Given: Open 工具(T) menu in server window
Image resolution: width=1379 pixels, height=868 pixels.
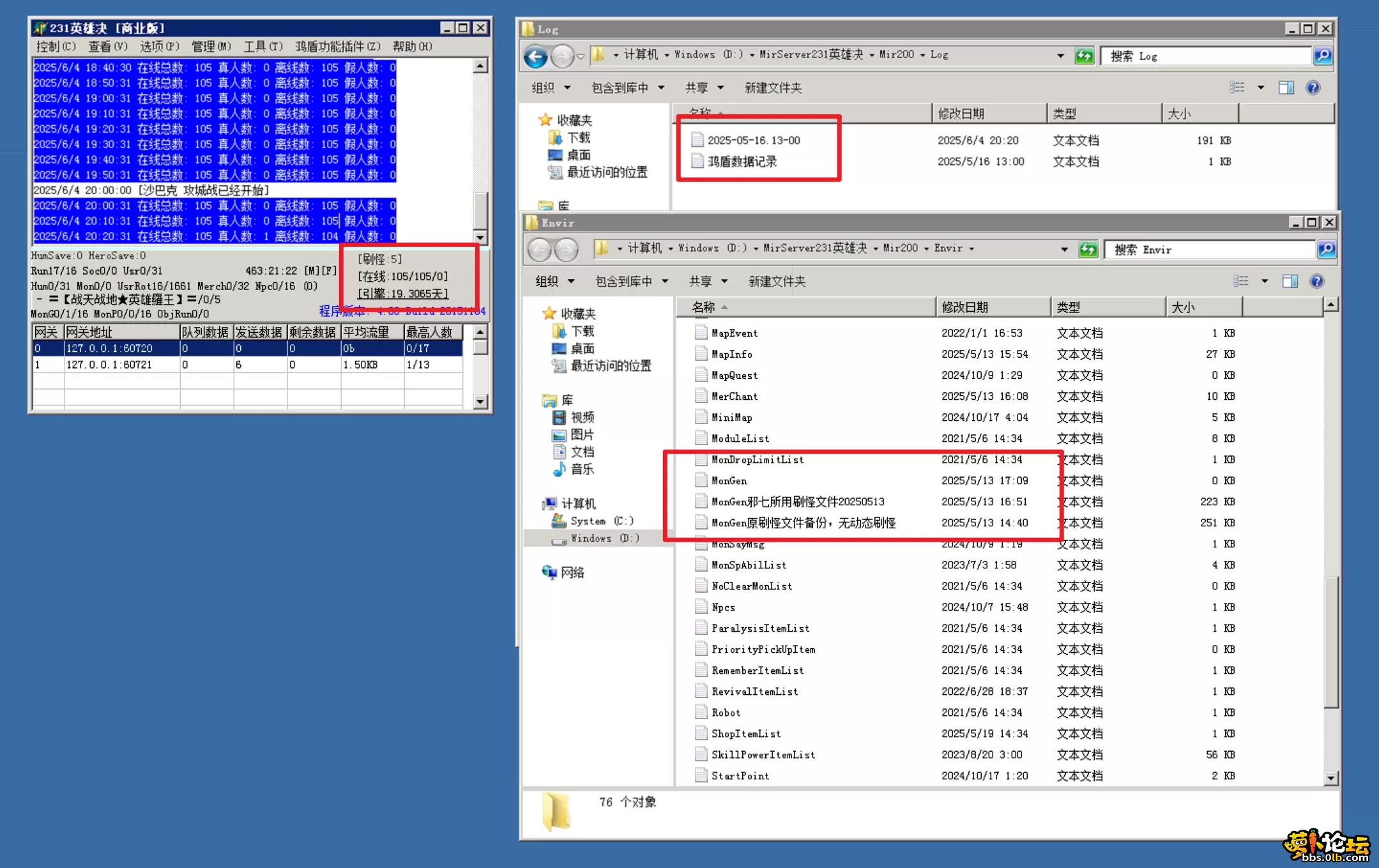Looking at the screenshot, I should pyautogui.click(x=263, y=47).
